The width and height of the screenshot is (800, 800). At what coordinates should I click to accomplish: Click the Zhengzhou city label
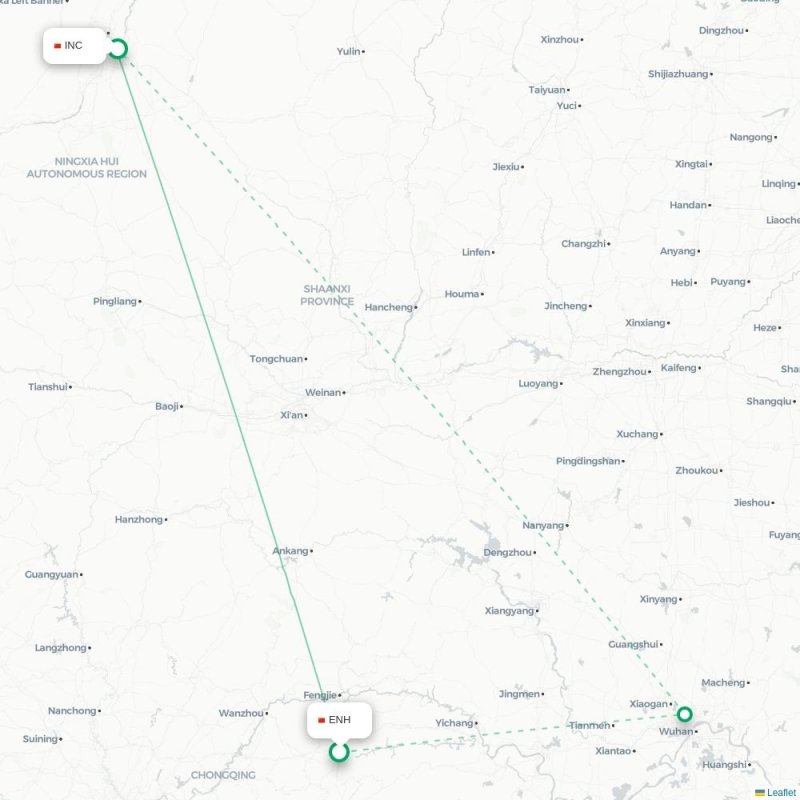[x=621, y=372]
